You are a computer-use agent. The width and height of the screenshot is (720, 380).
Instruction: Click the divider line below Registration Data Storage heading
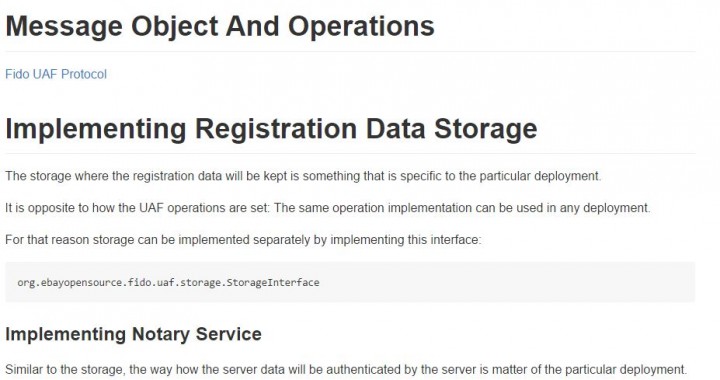coord(350,154)
